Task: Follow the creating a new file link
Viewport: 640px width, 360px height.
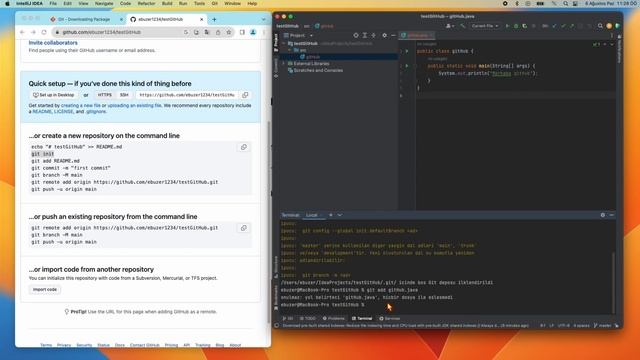Action: tap(80, 105)
